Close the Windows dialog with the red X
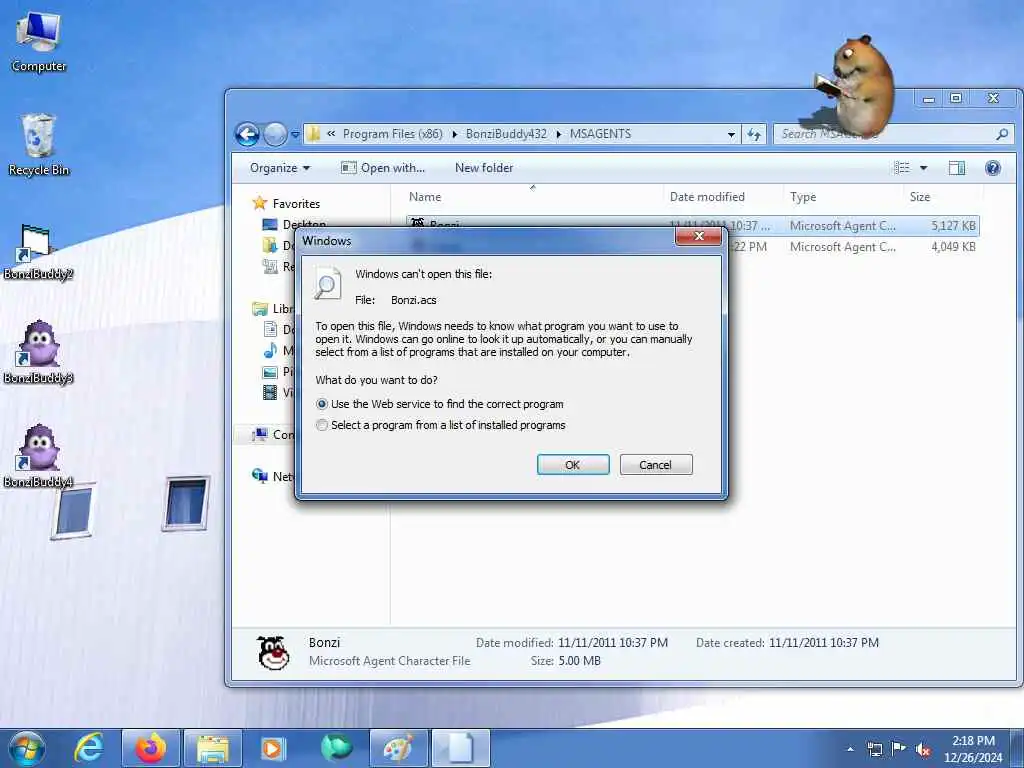Viewport: 1024px width, 768px height. click(698, 236)
